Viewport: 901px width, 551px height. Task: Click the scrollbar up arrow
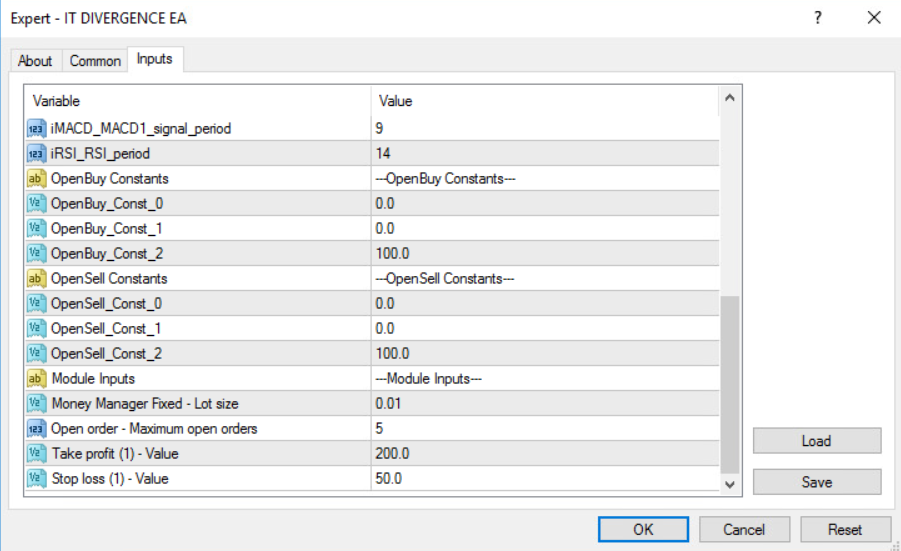[x=730, y=98]
